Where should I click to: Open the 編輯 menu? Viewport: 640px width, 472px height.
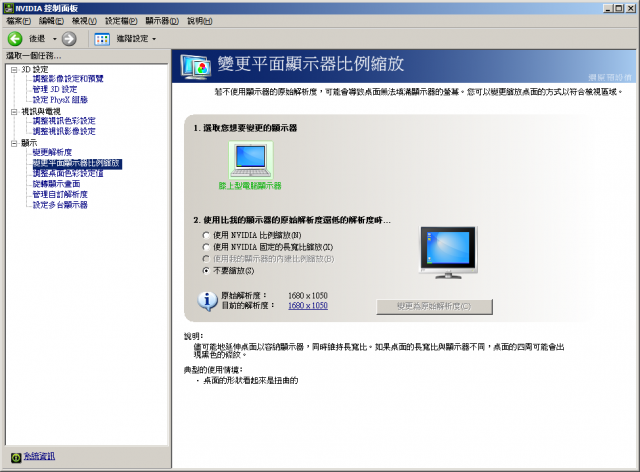pos(51,21)
